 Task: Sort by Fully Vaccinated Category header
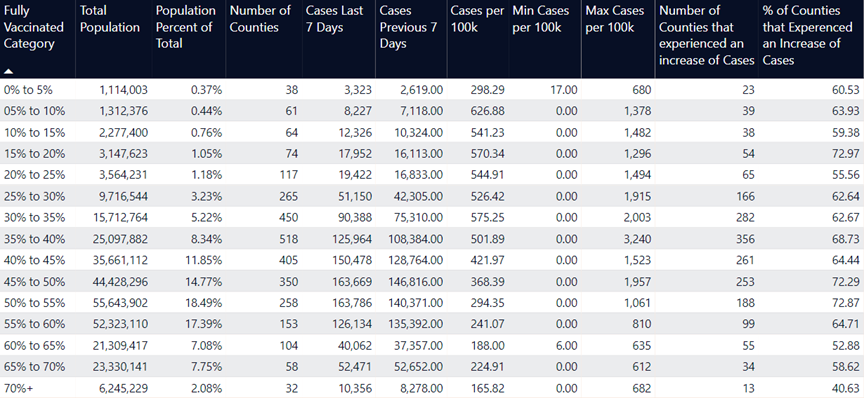click(x=34, y=27)
